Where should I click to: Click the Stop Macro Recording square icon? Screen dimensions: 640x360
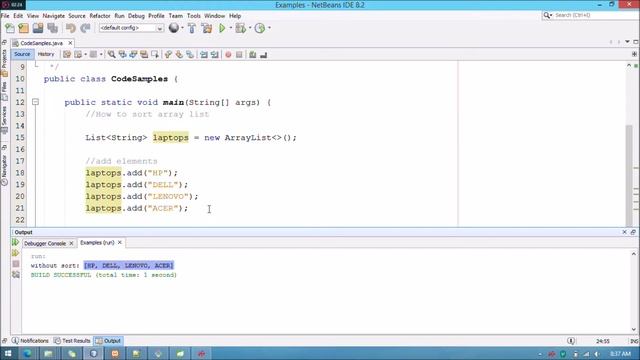point(239,55)
